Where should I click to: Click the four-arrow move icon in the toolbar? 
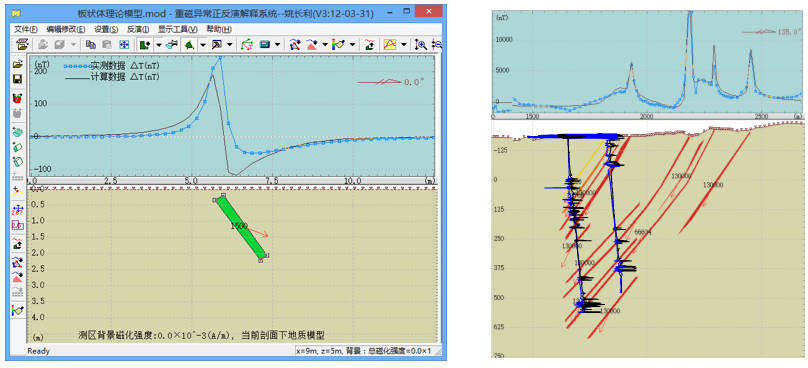(x=124, y=45)
